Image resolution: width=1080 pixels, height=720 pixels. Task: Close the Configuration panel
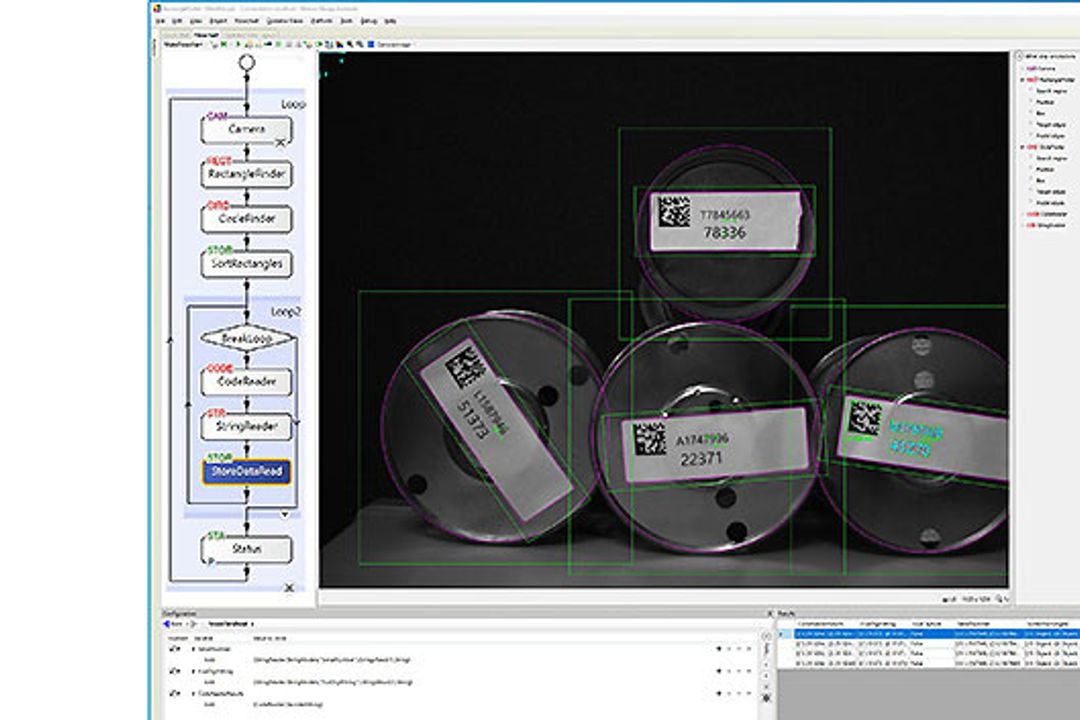pyautogui.click(x=770, y=613)
